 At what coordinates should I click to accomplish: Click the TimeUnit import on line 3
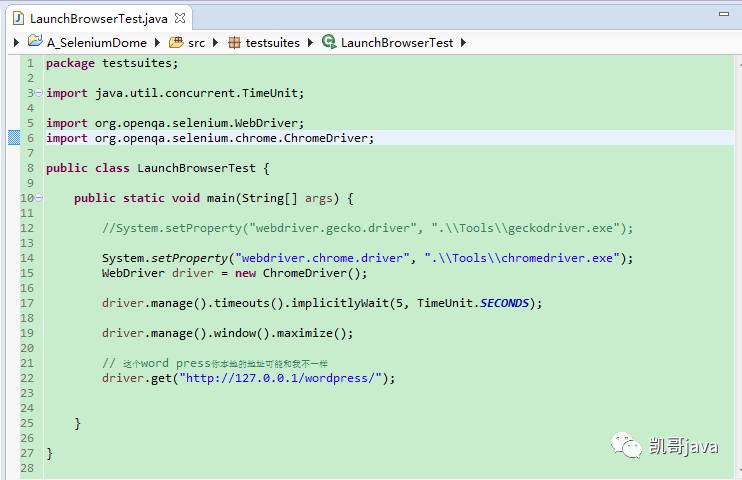[175, 93]
